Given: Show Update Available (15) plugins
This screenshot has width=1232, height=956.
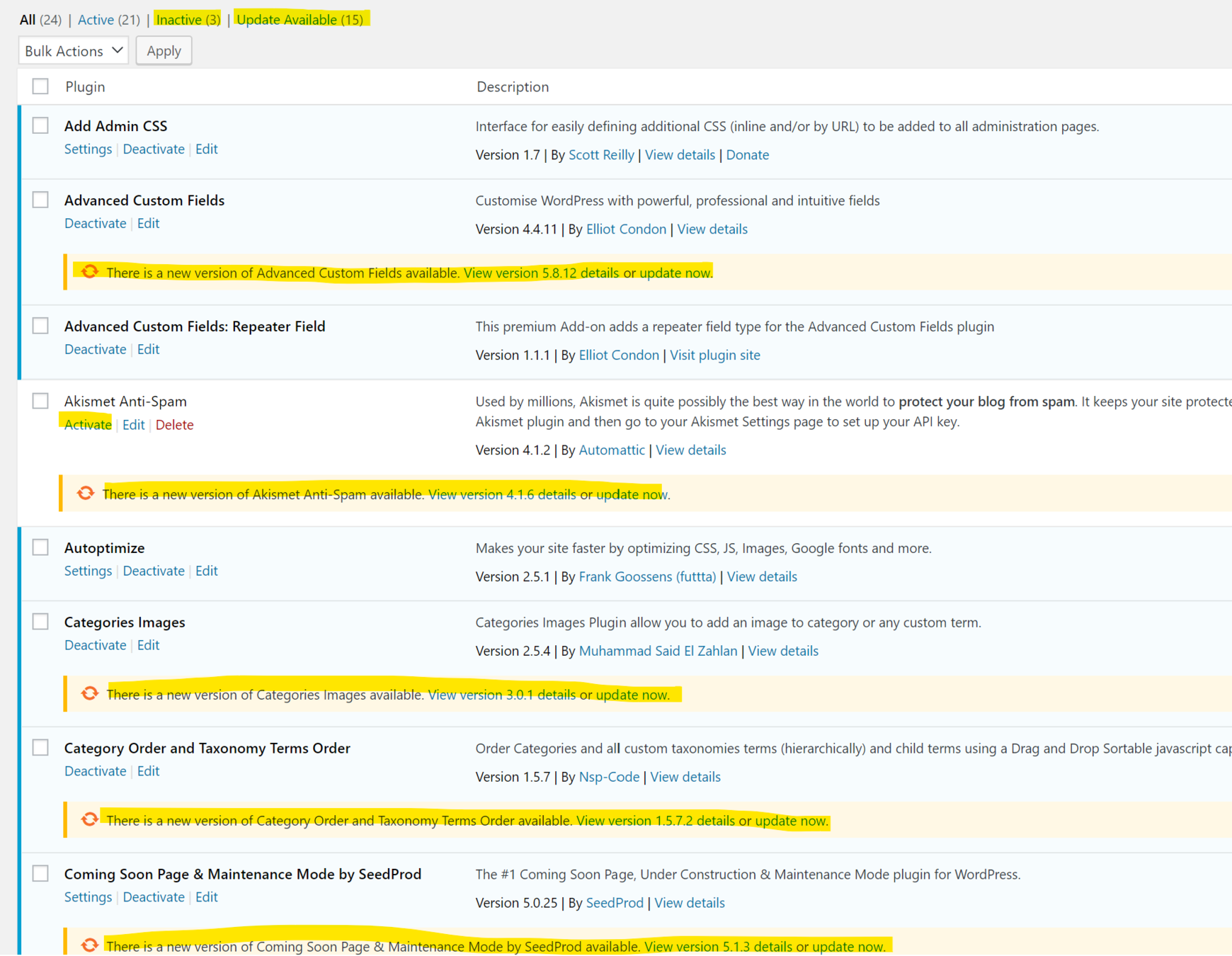Looking at the screenshot, I should tap(300, 20).
